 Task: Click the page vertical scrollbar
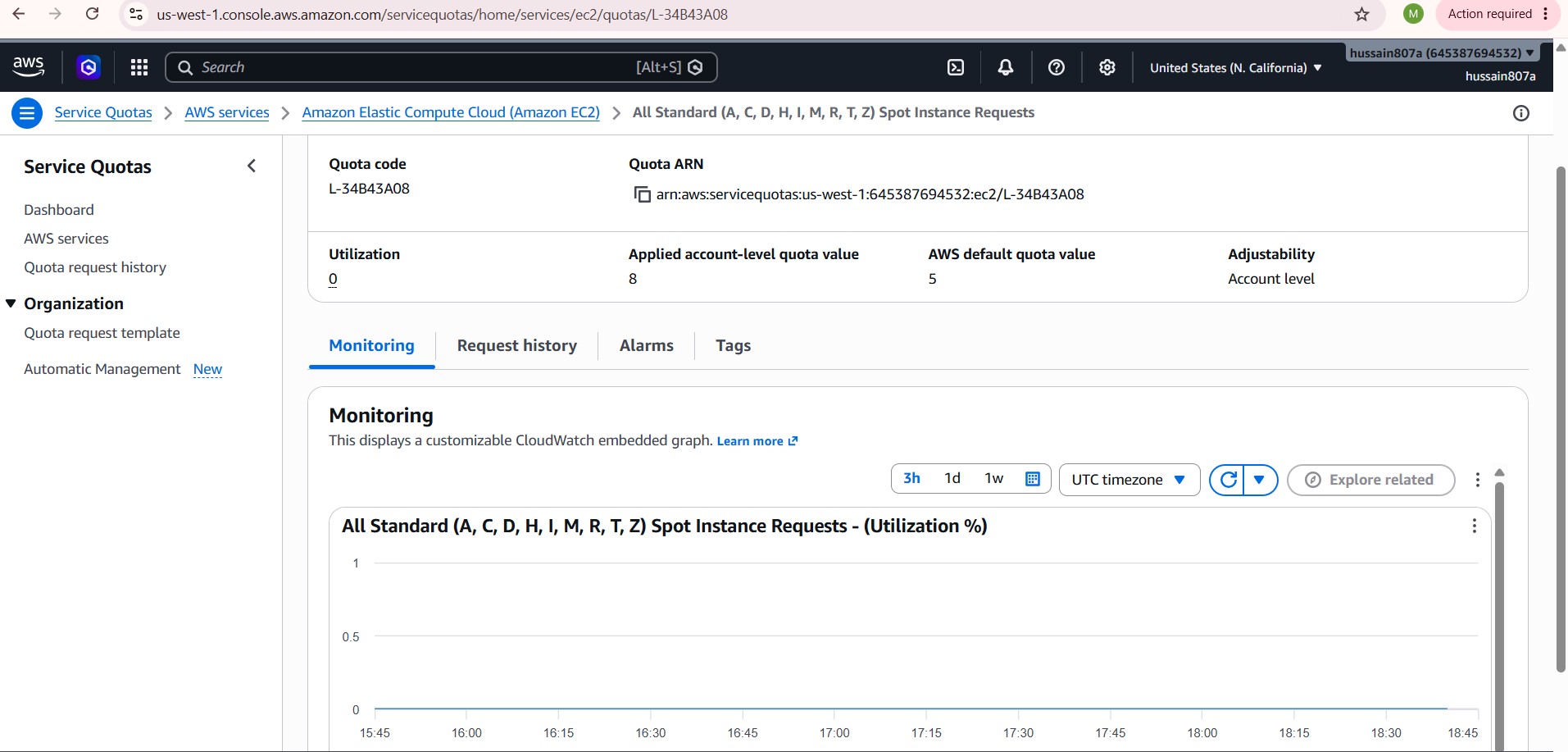click(x=1561, y=418)
